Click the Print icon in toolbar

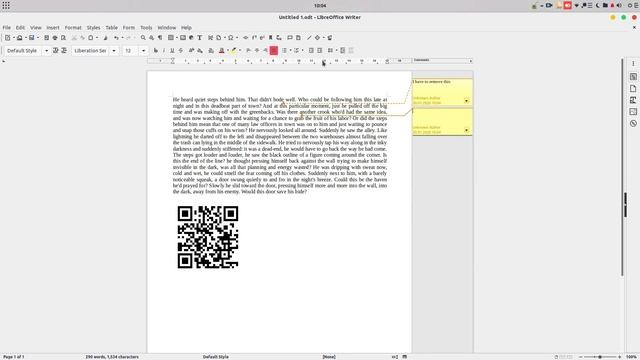pos(55,38)
